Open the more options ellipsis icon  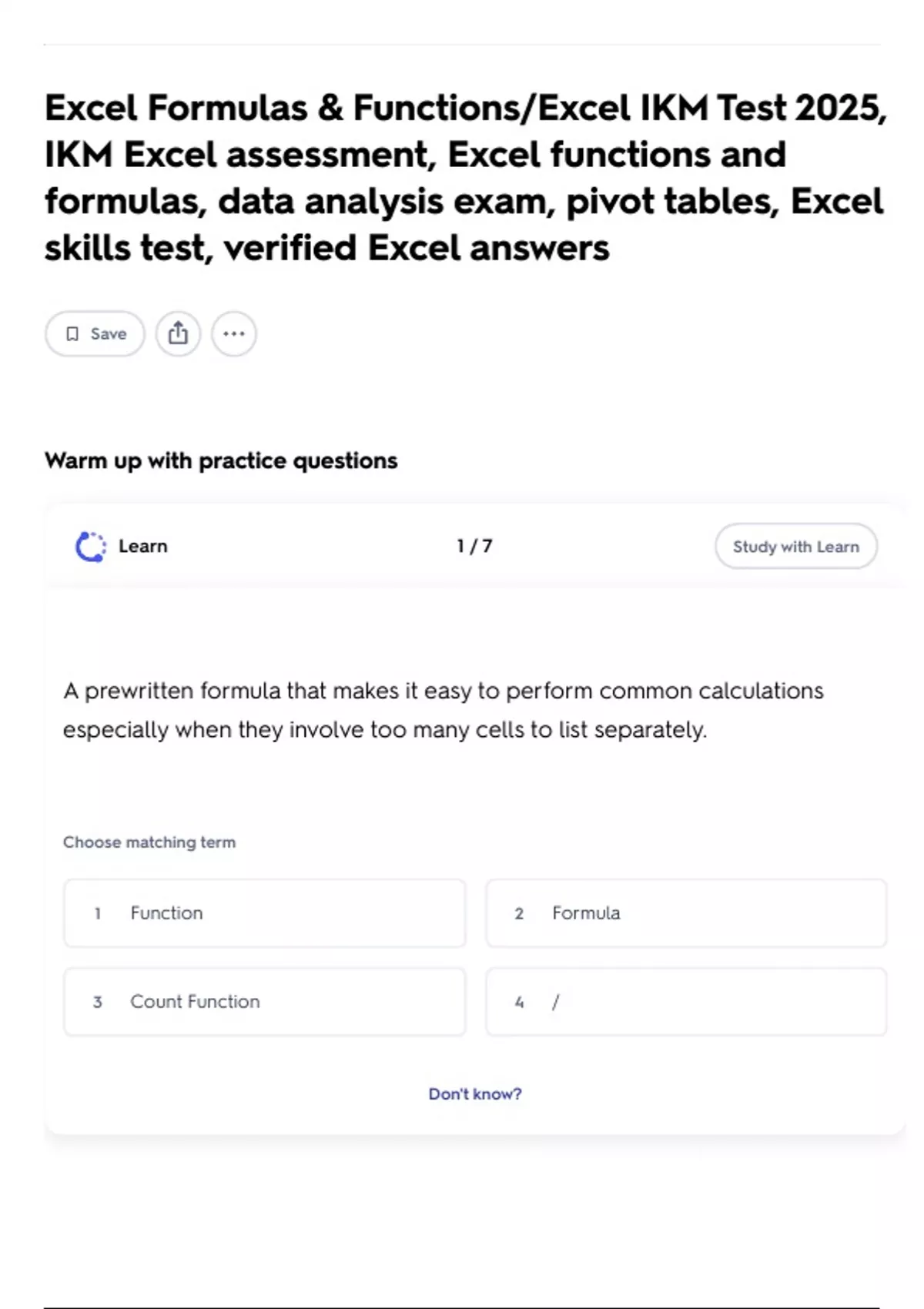tap(233, 333)
